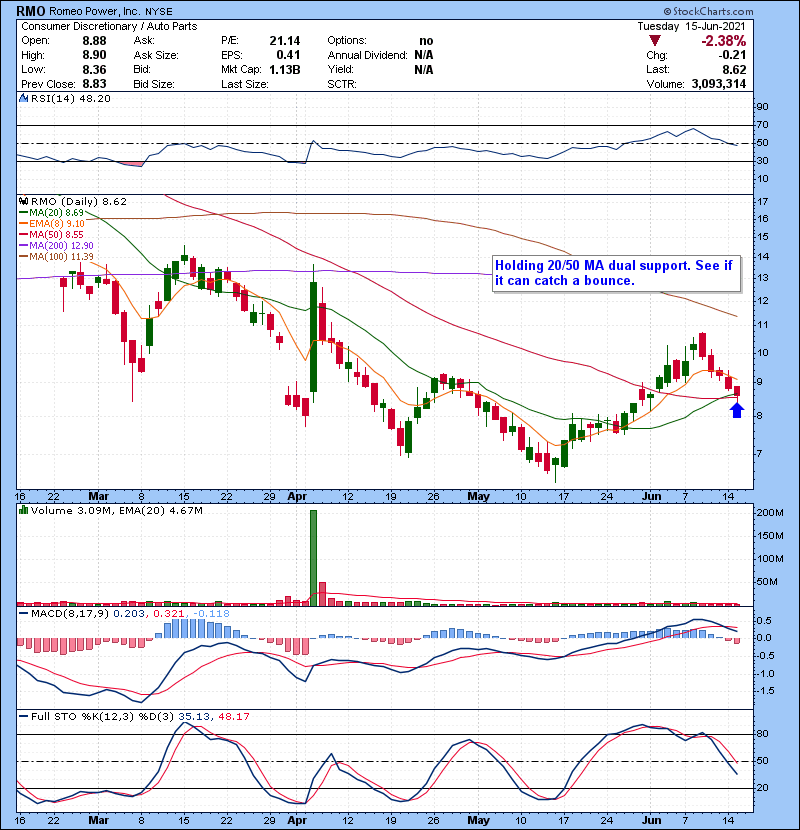Click the Volume panel bar icon
The height and width of the screenshot is (830, 800).
pos(22,512)
